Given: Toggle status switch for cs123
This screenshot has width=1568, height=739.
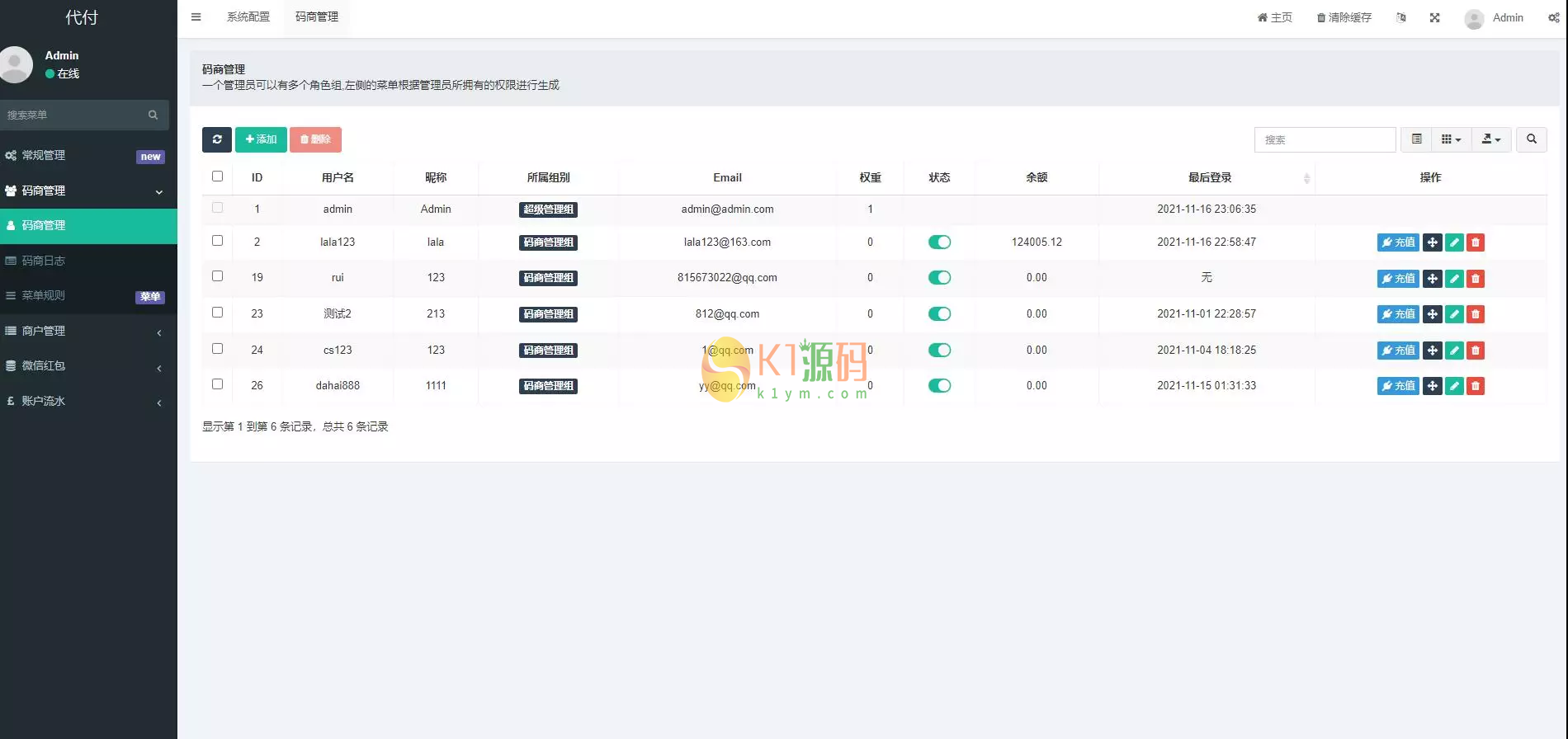Looking at the screenshot, I should 939,350.
